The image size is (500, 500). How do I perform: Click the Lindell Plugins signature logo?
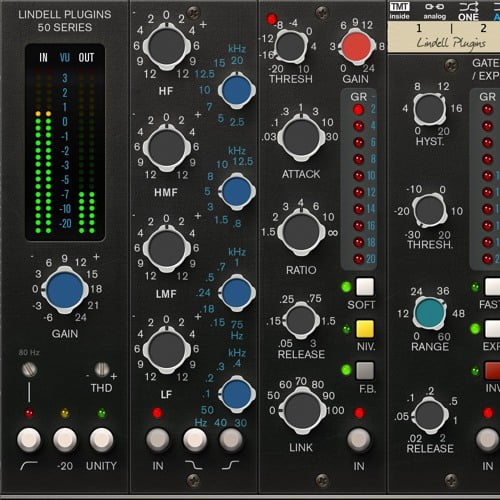coord(451,43)
